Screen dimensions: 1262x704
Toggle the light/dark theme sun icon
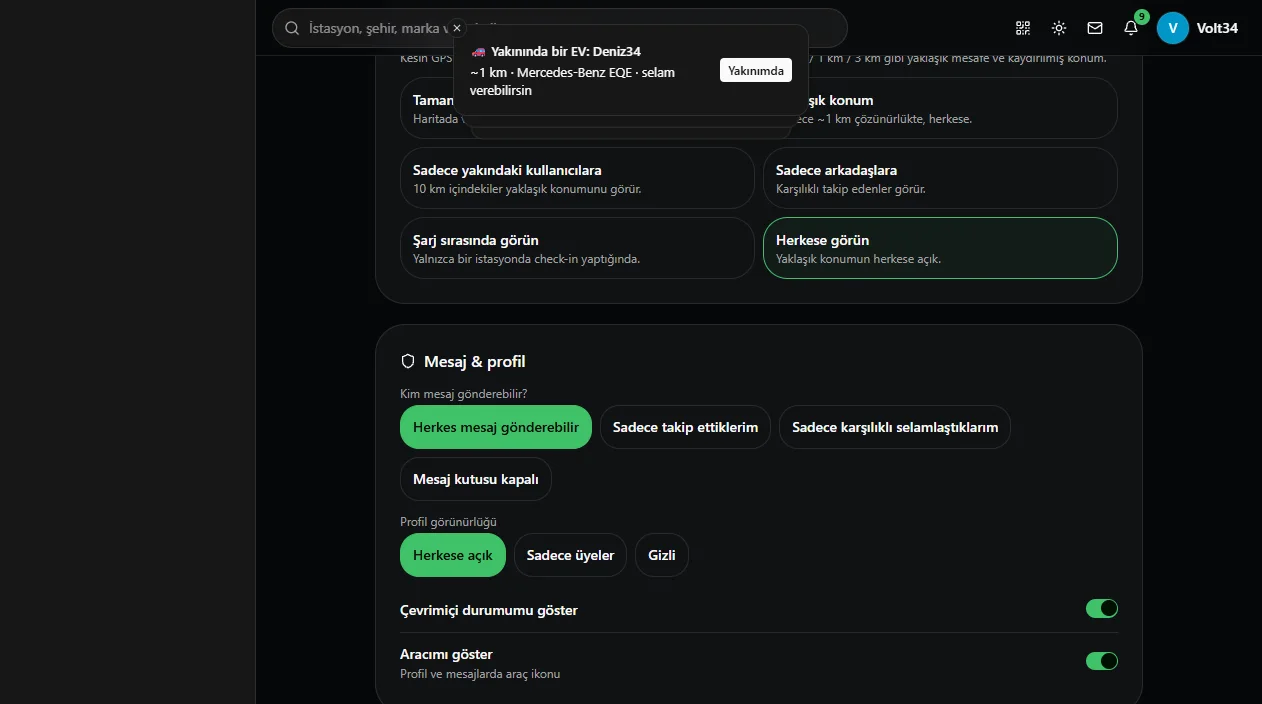[x=1059, y=28]
